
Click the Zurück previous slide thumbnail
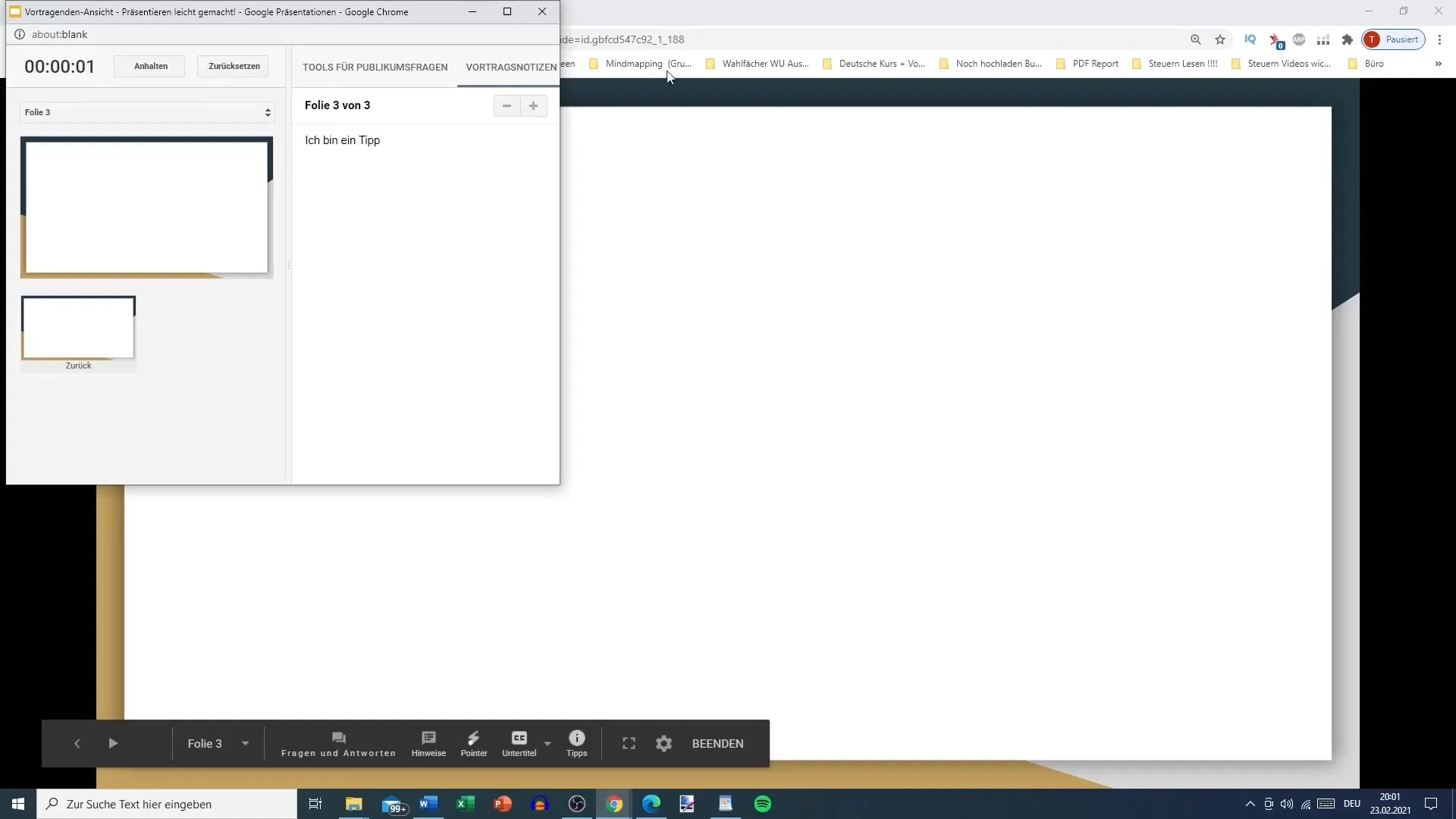(x=78, y=334)
